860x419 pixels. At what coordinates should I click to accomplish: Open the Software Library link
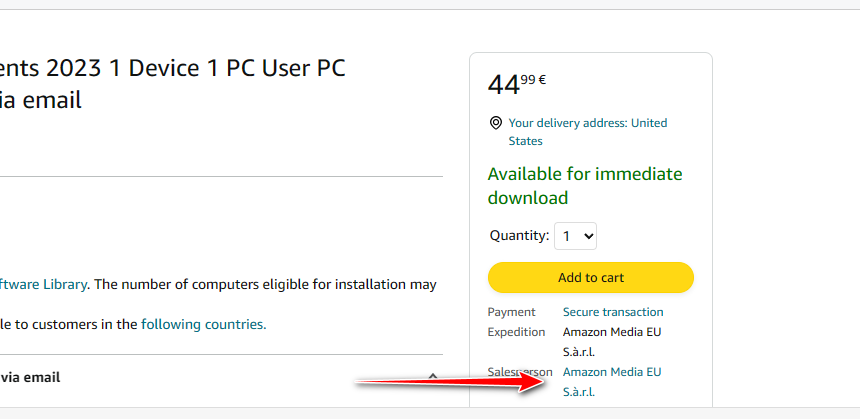pos(43,285)
